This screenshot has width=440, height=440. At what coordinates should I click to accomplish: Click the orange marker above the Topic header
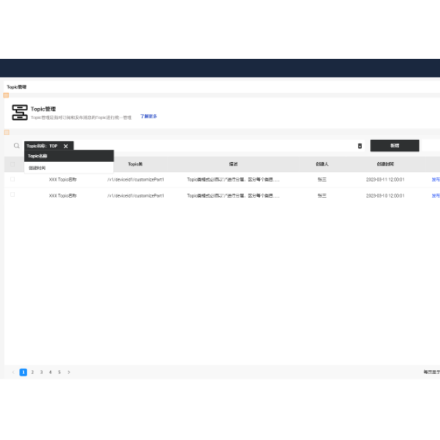click(6, 95)
